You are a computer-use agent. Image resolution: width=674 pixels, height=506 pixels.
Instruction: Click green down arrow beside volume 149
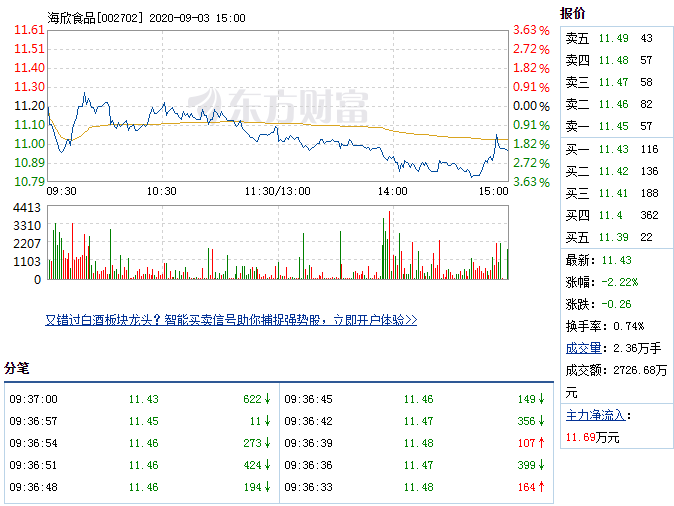[x=543, y=399]
